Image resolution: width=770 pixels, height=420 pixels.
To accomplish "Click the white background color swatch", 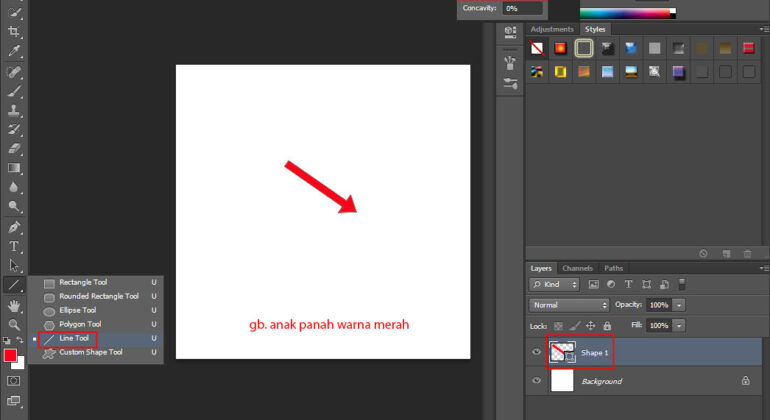I will 20,364.
